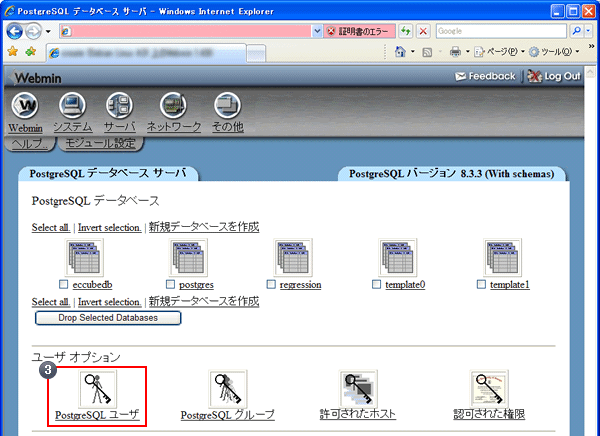Expand the Home button dropdown arrow
This screenshot has height=436, width=600.
coord(412,51)
